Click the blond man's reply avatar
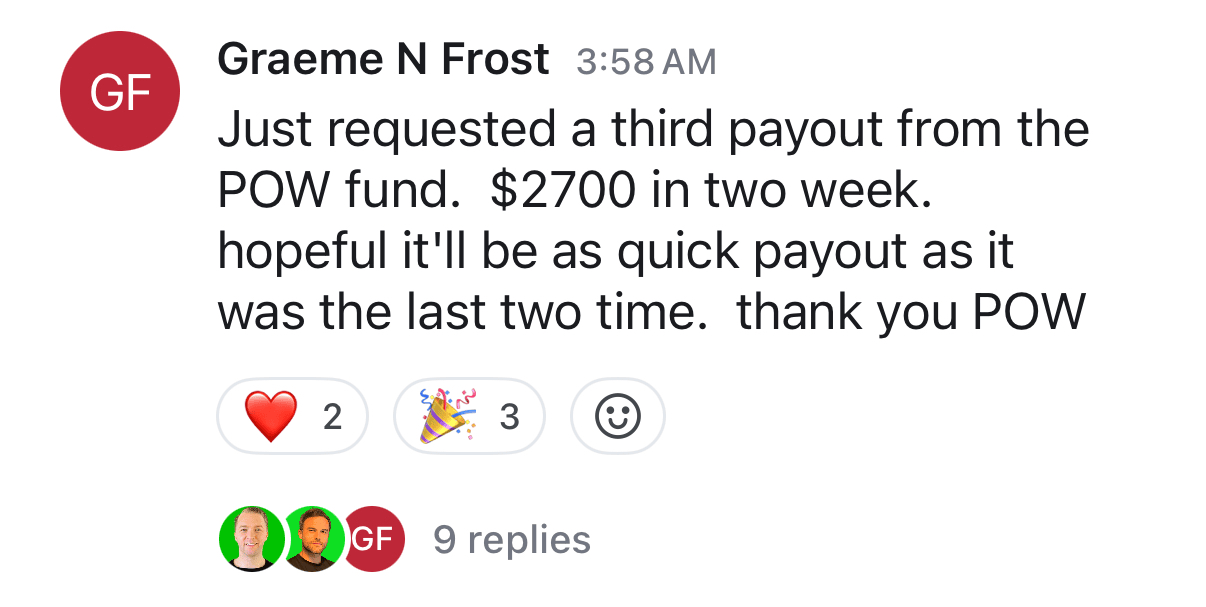The image size is (1206, 607). 250,539
